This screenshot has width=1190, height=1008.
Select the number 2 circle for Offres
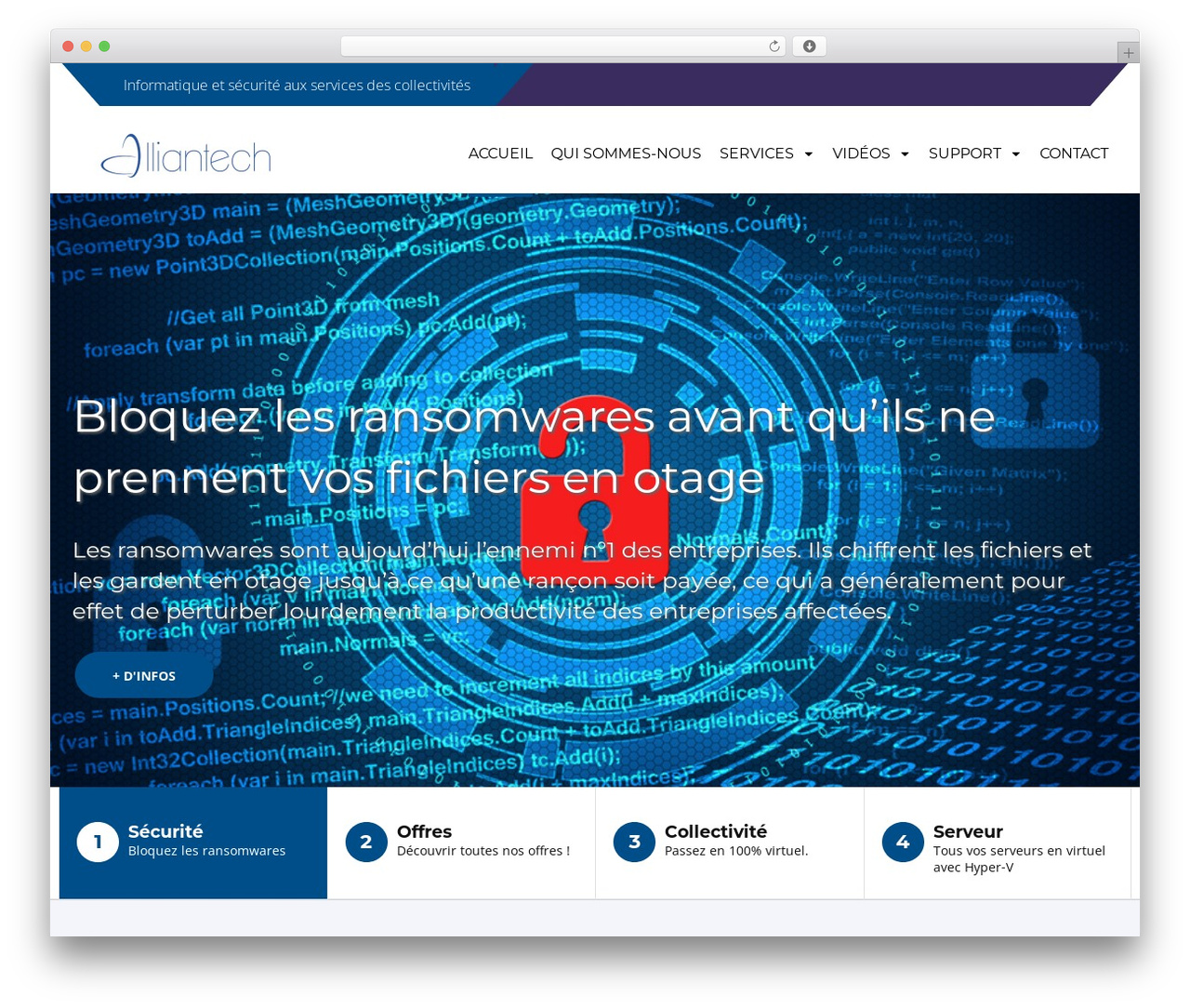[x=366, y=842]
